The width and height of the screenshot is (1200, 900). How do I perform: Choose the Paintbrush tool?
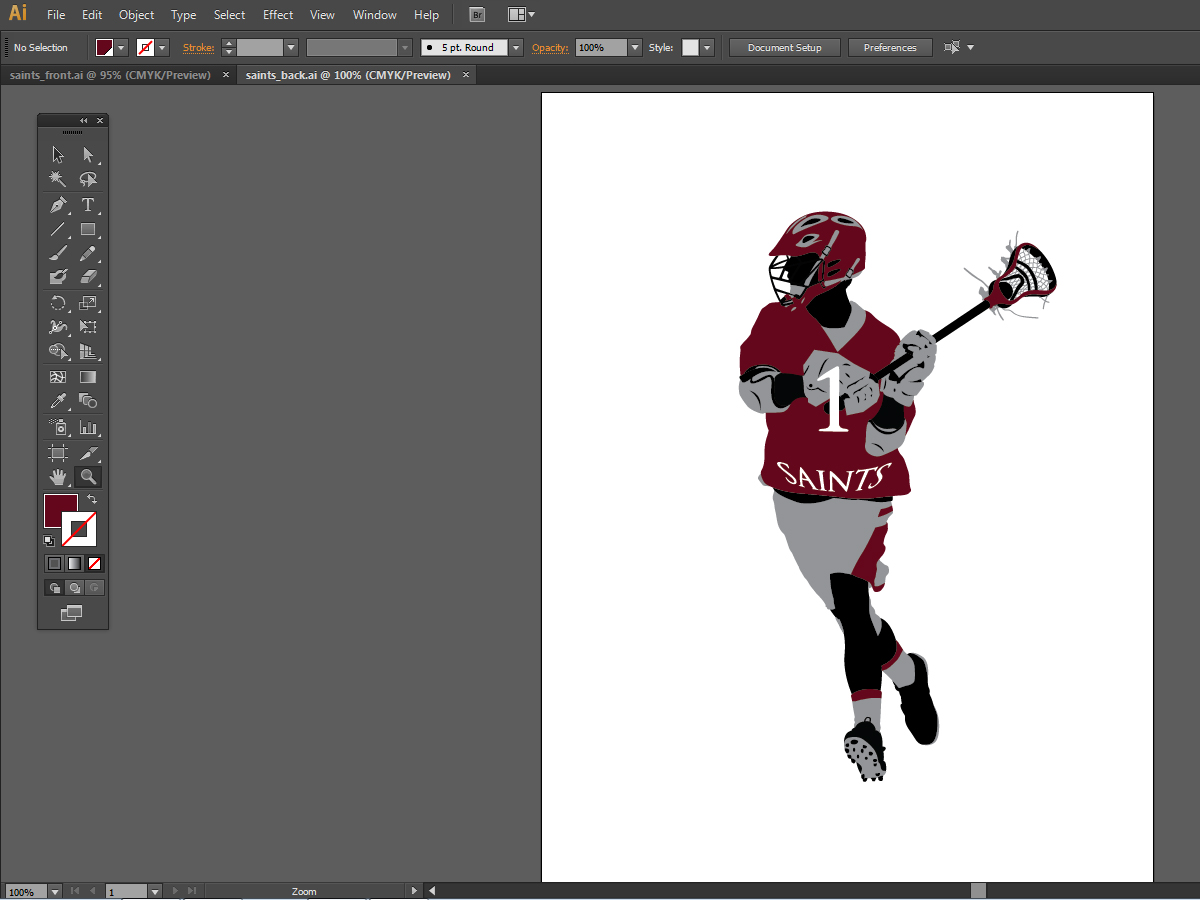coord(58,253)
